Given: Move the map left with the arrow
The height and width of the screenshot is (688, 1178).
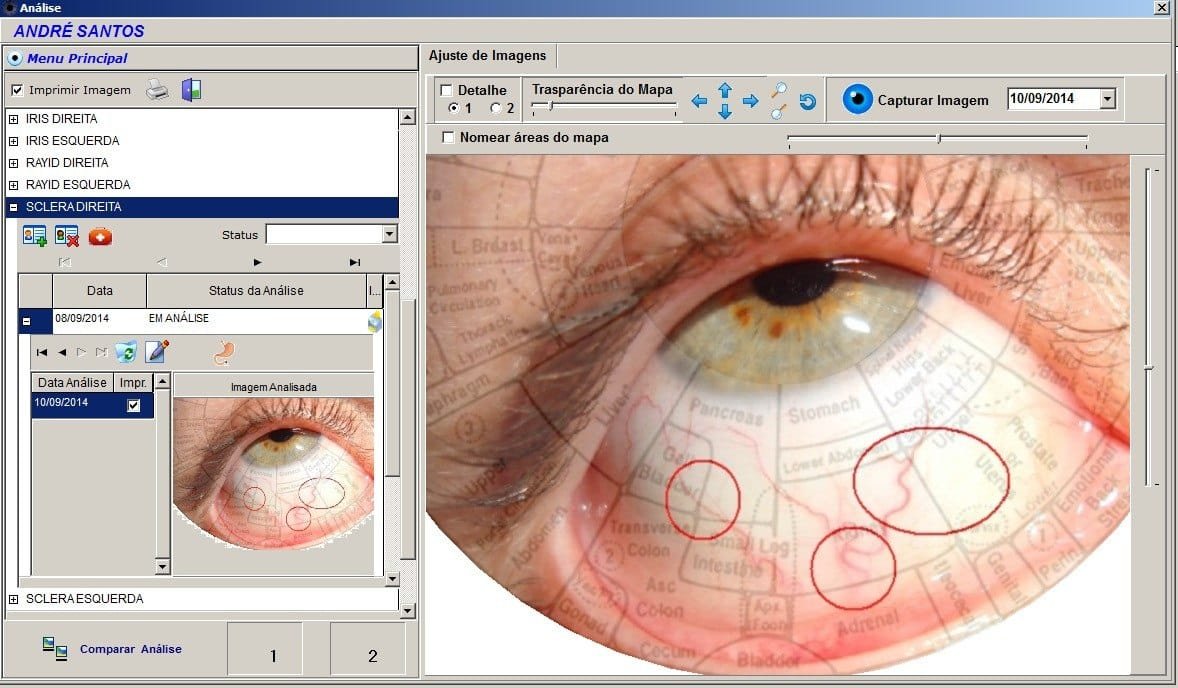Looking at the screenshot, I should coord(699,101).
